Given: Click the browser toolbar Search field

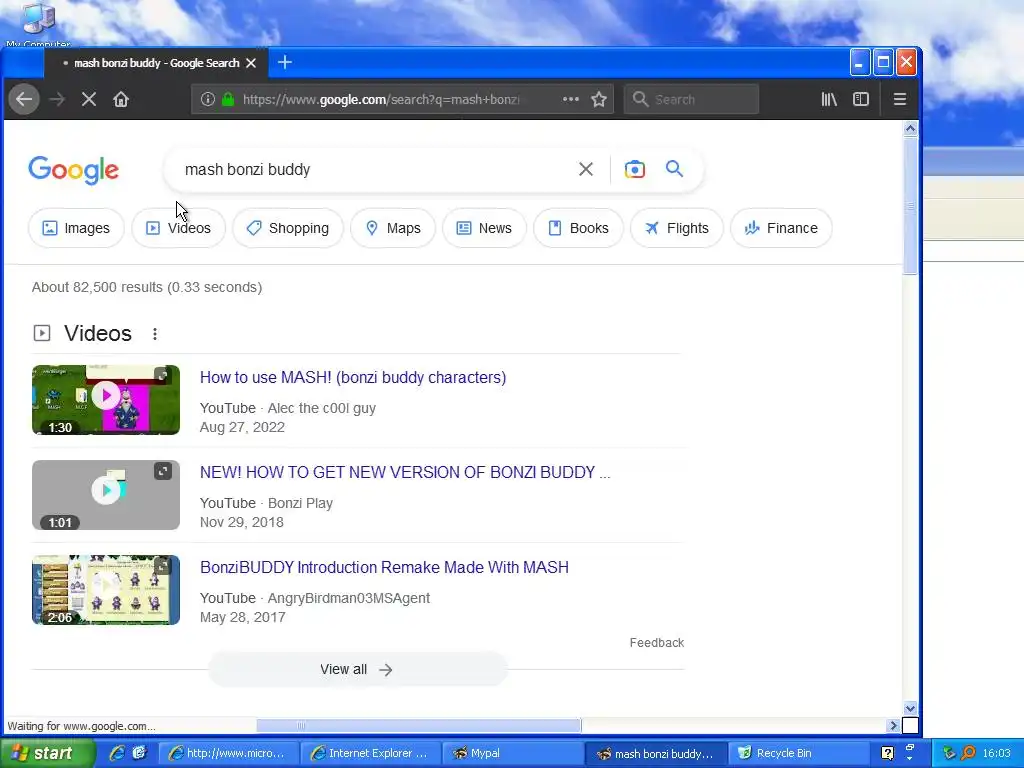Looking at the screenshot, I should pyautogui.click(x=691, y=99).
